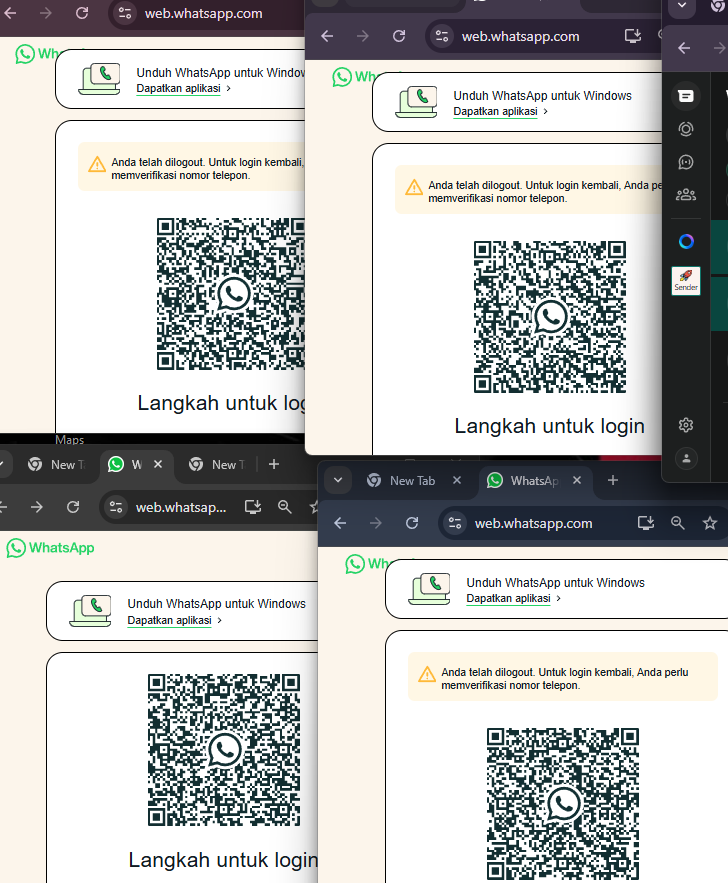Viewport: 728px width, 883px height.
Task: View site information in lower-right window
Action: coord(455,523)
